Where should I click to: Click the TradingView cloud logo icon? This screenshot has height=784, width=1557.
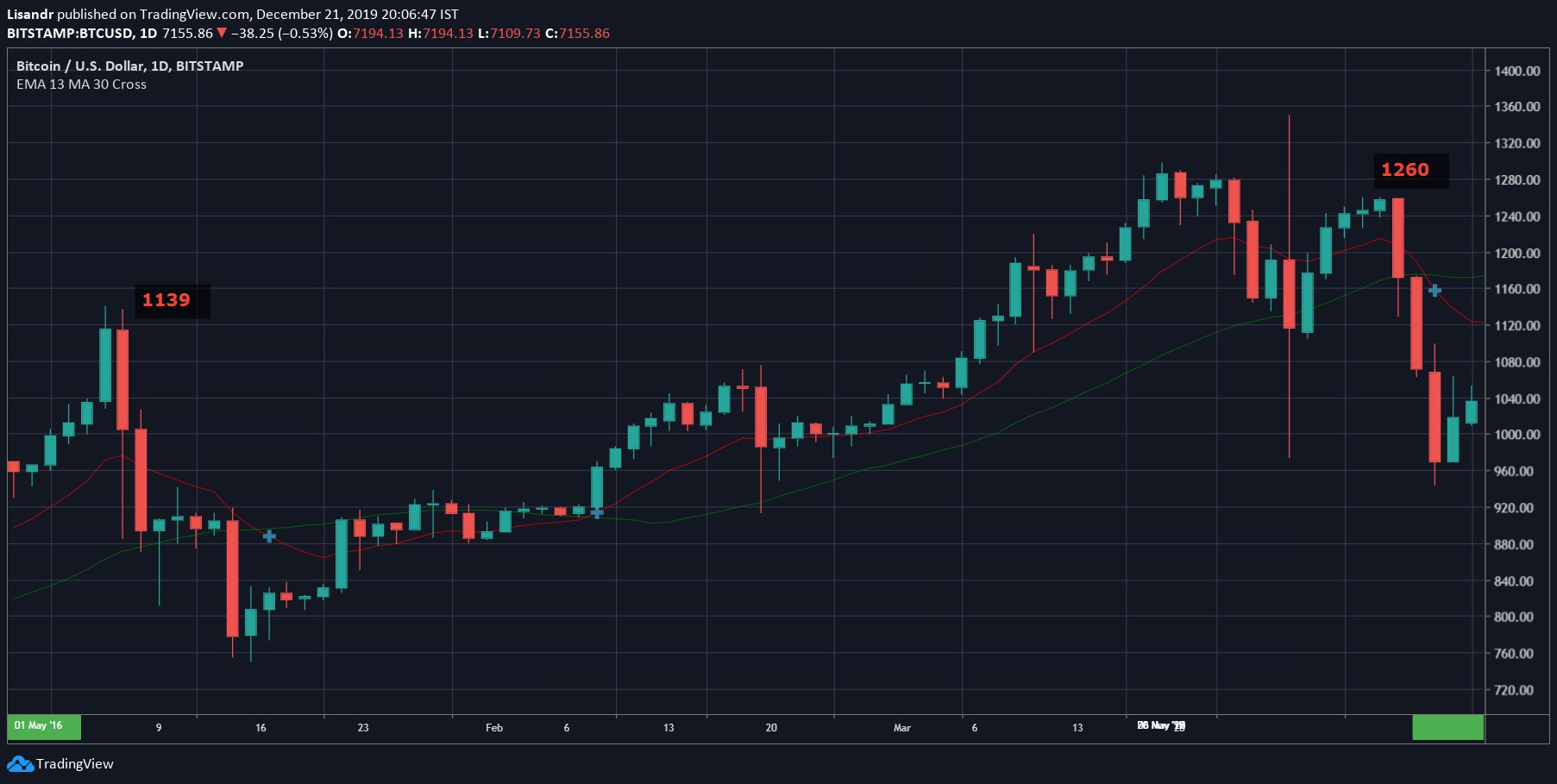click(20, 764)
